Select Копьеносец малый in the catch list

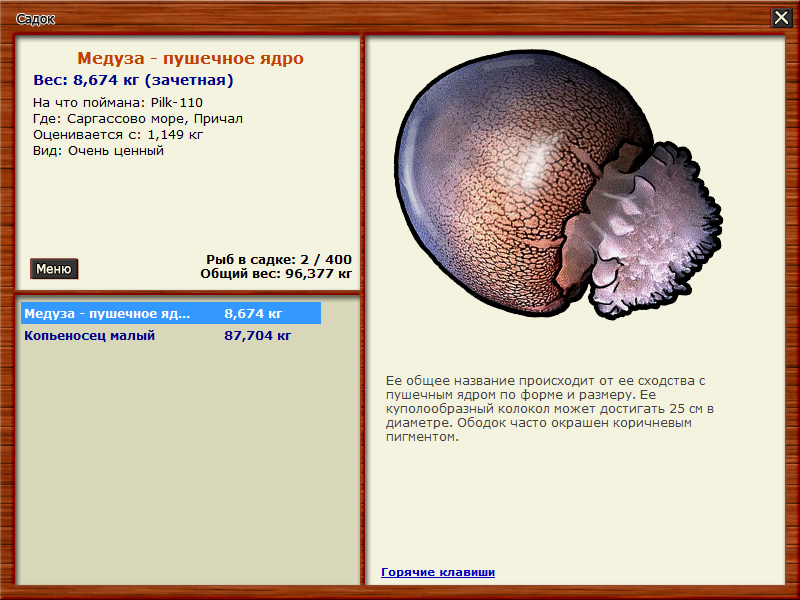pos(90,336)
